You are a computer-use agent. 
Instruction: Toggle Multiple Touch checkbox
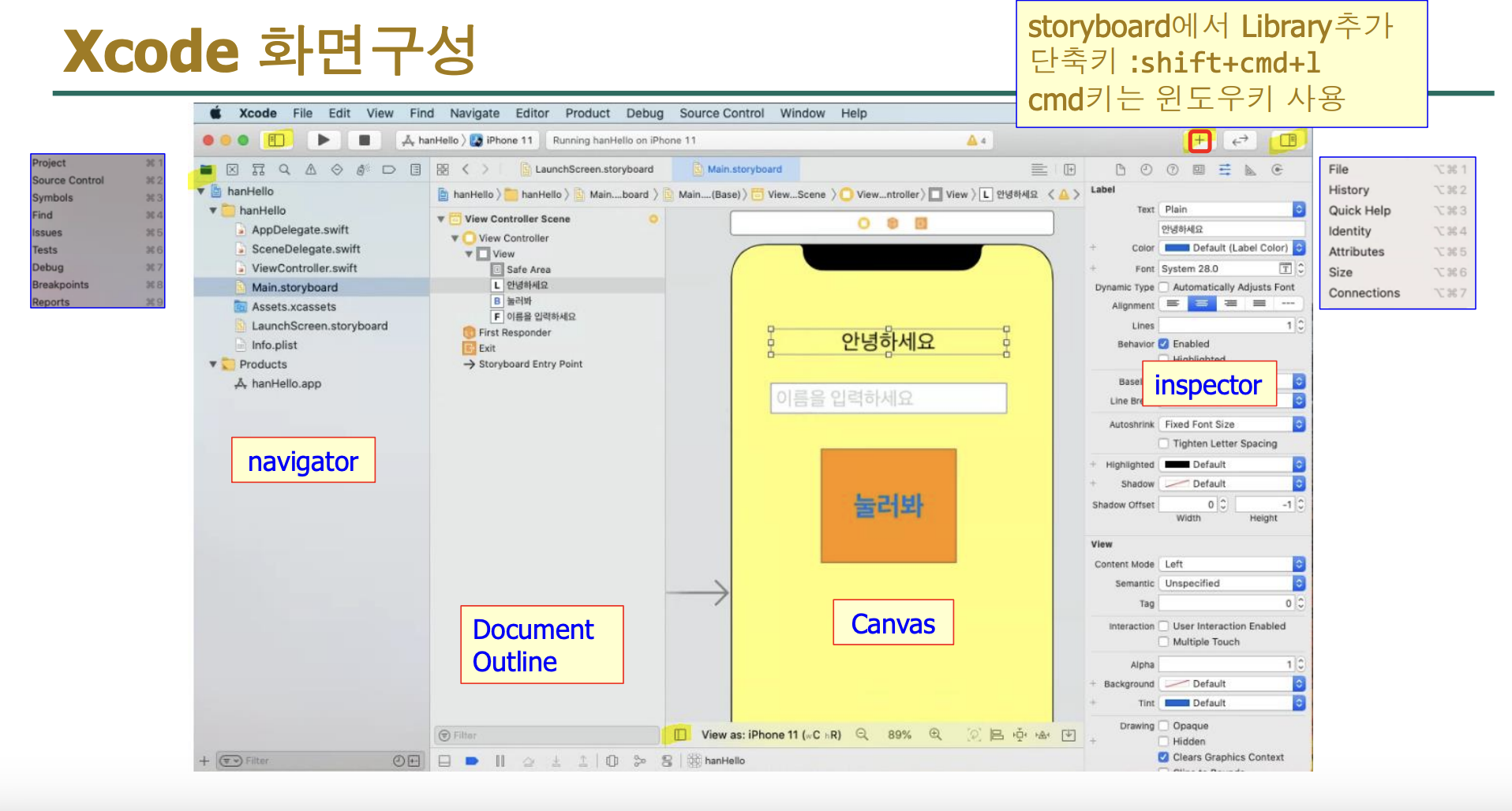point(1163,642)
